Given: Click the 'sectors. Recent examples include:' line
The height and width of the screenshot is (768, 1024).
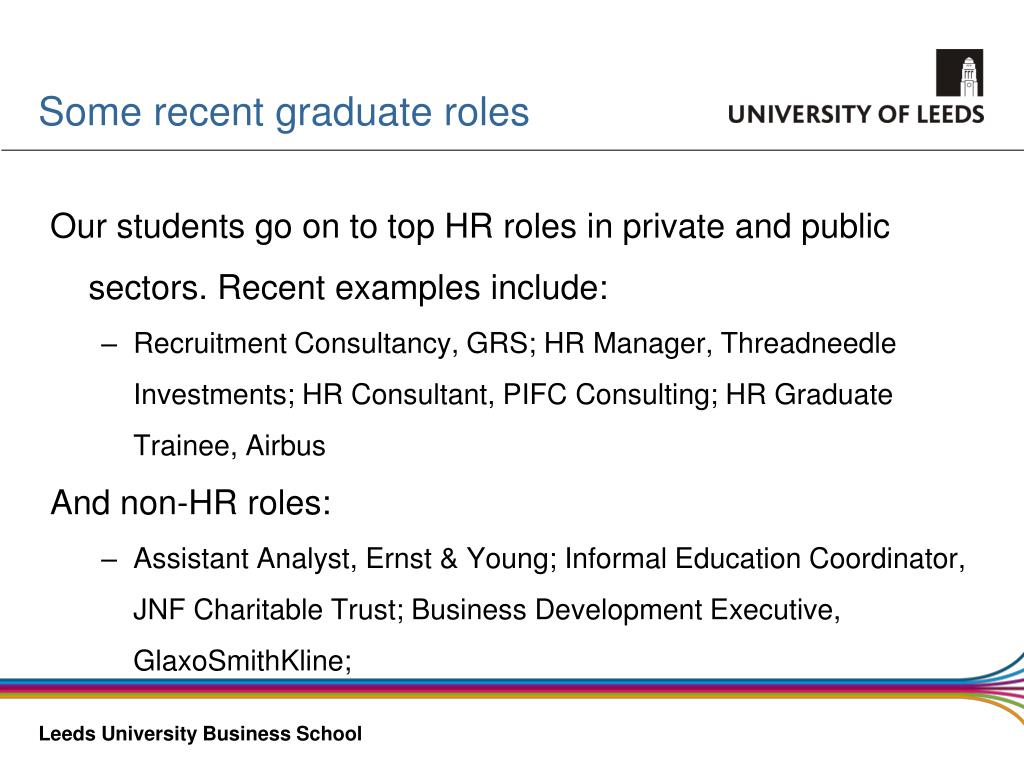Looking at the screenshot, I should coord(348,288).
